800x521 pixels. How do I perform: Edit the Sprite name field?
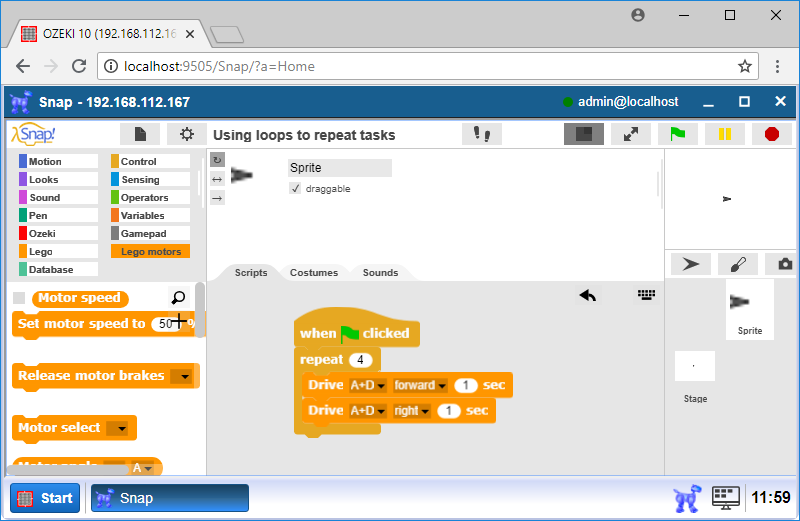[340, 167]
